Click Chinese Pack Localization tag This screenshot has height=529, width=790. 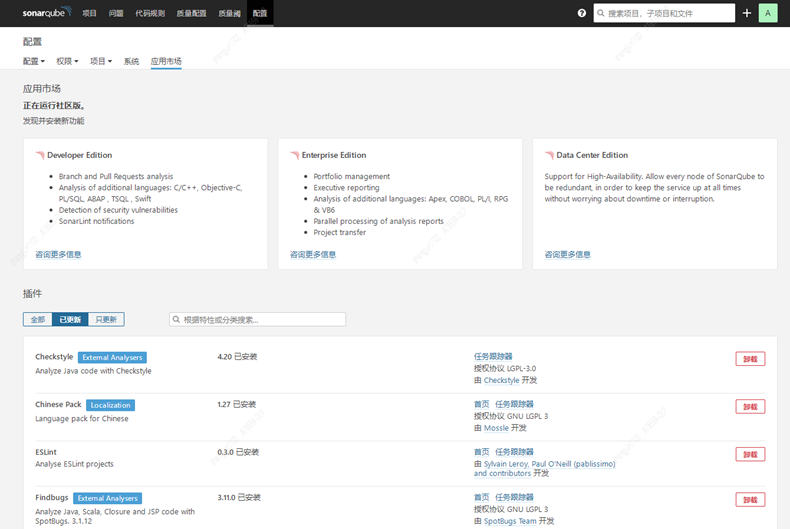click(x=110, y=405)
